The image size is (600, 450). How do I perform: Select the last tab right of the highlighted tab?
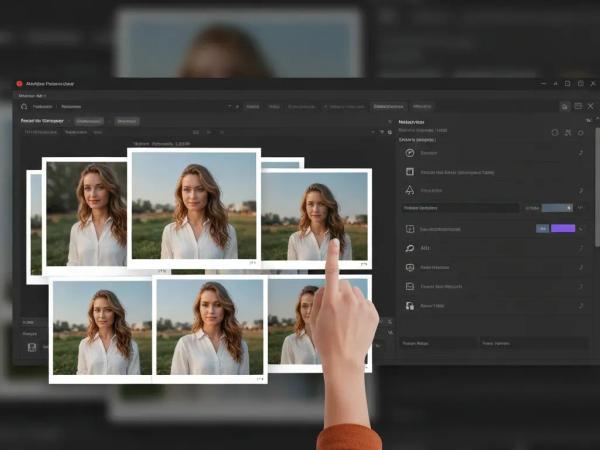tap(422, 106)
